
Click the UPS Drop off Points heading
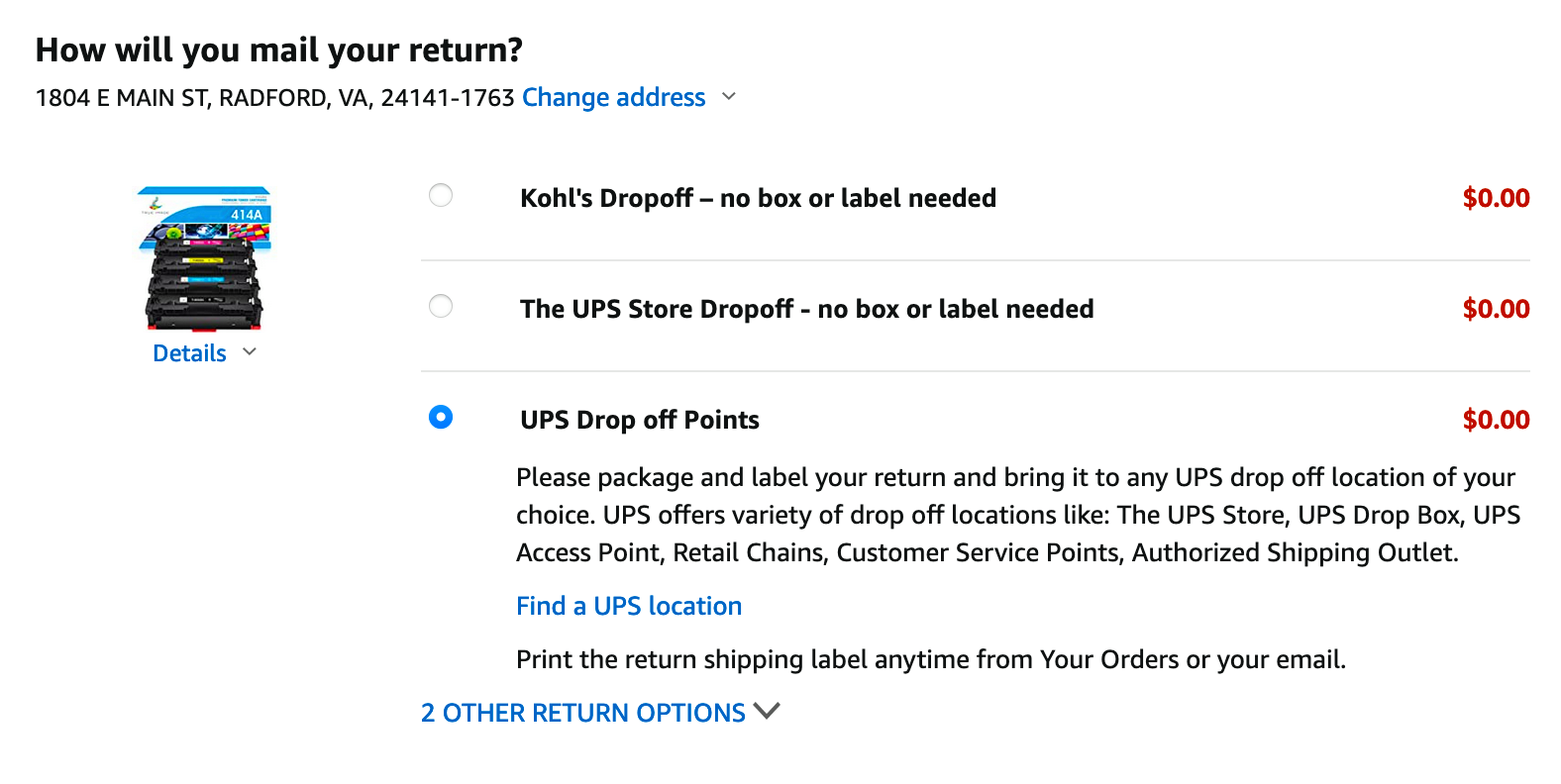tap(640, 420)
